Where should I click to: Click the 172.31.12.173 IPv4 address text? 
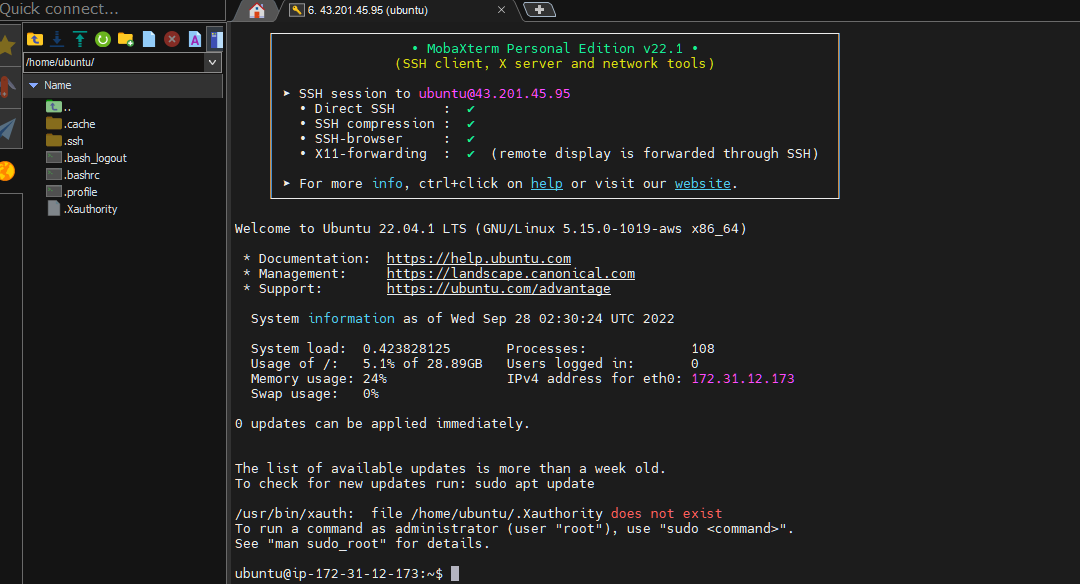coord(742,379)
